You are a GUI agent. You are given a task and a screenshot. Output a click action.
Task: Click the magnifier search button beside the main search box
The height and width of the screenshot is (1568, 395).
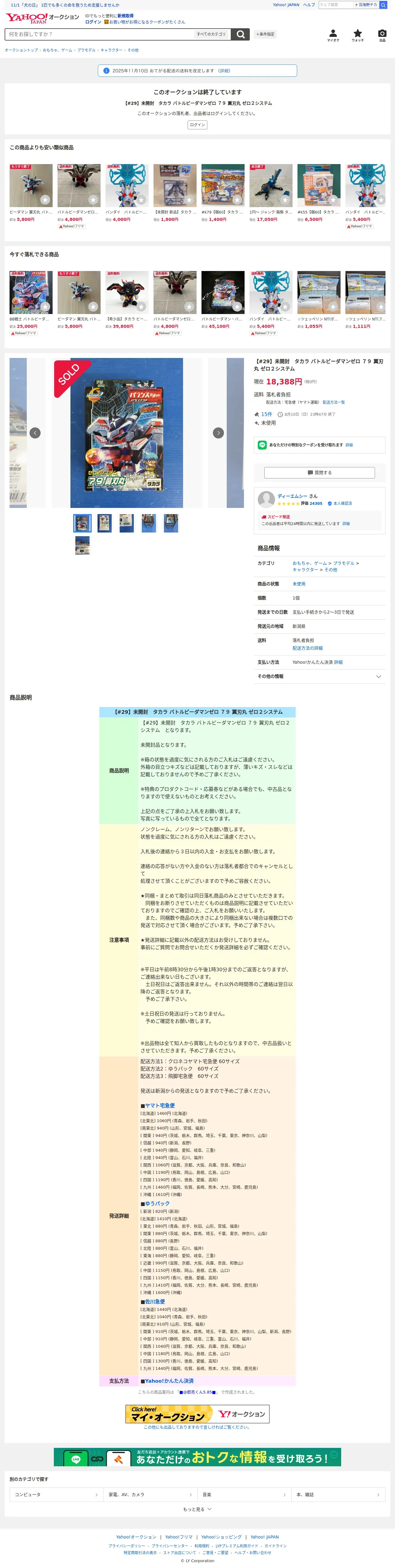click(241, 34)
